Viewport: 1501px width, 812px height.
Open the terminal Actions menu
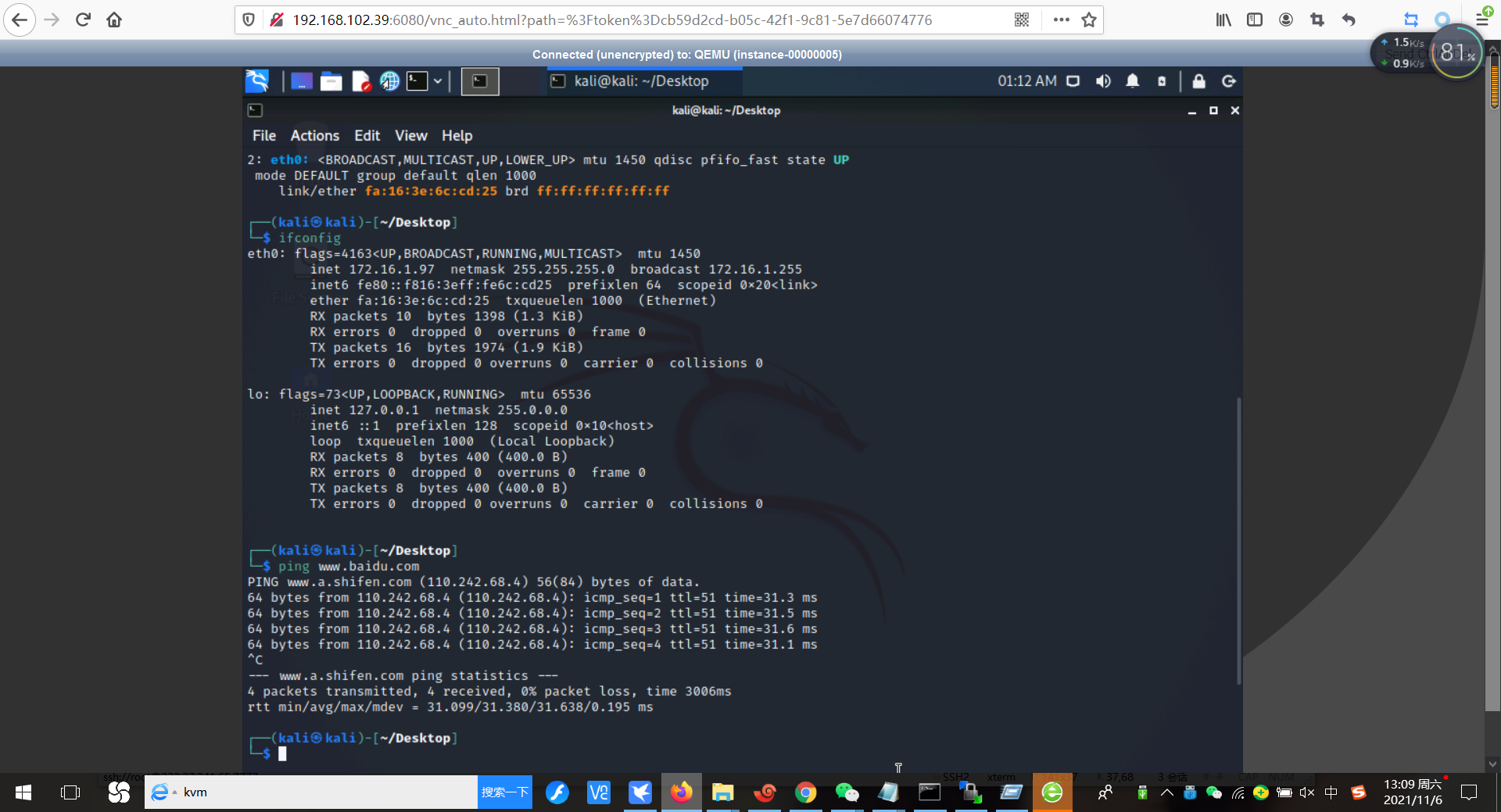tap(315, 136)
